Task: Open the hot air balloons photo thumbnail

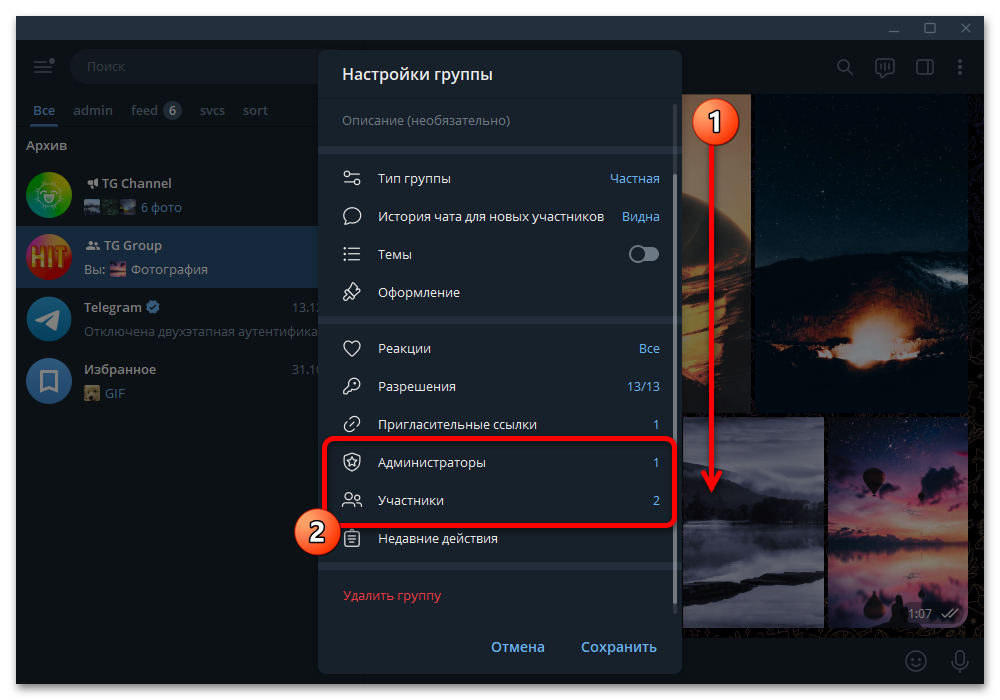Action: [897, 522]
